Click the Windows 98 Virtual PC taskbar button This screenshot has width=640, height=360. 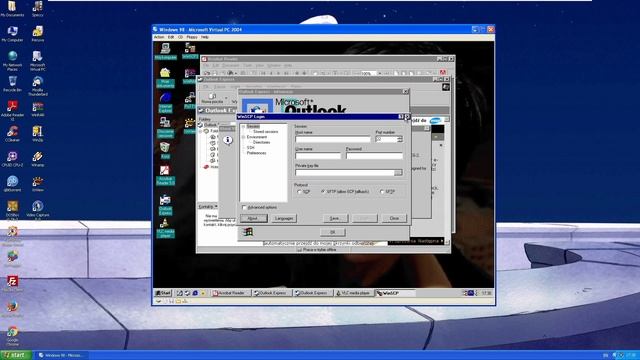[x=61, y=355]
